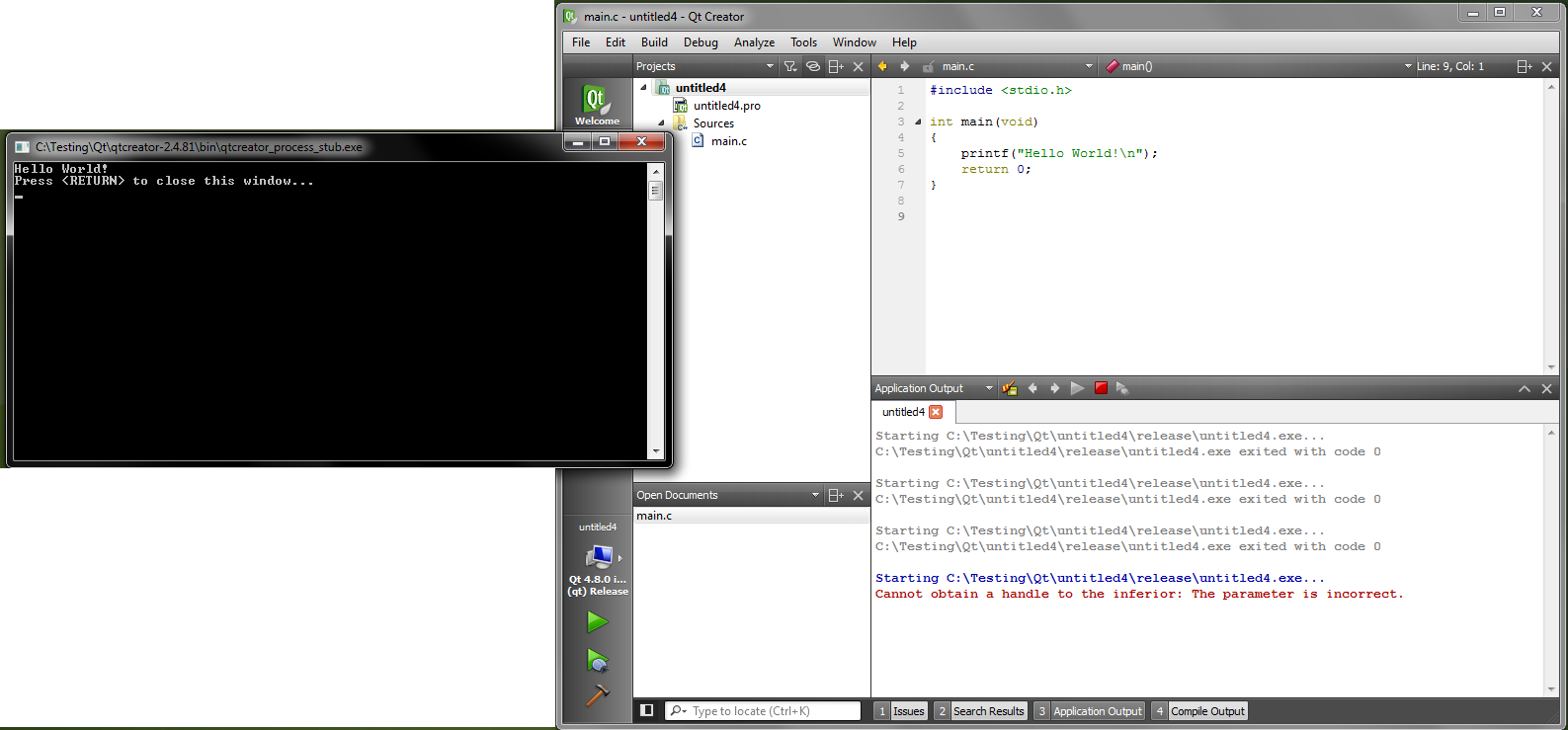This screenshot has width=1568, height=730.
Task: Toggle synchronize-with-editor in Projects panel
Action: click(x=813, y=66)
